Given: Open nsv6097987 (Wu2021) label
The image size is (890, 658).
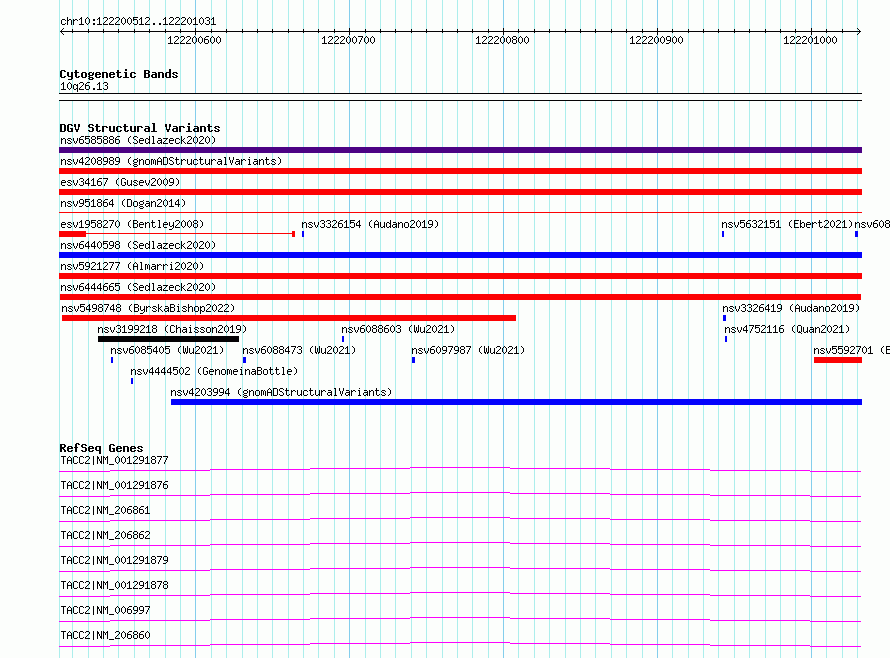Looking at the screenshot, I should (468, 350).
